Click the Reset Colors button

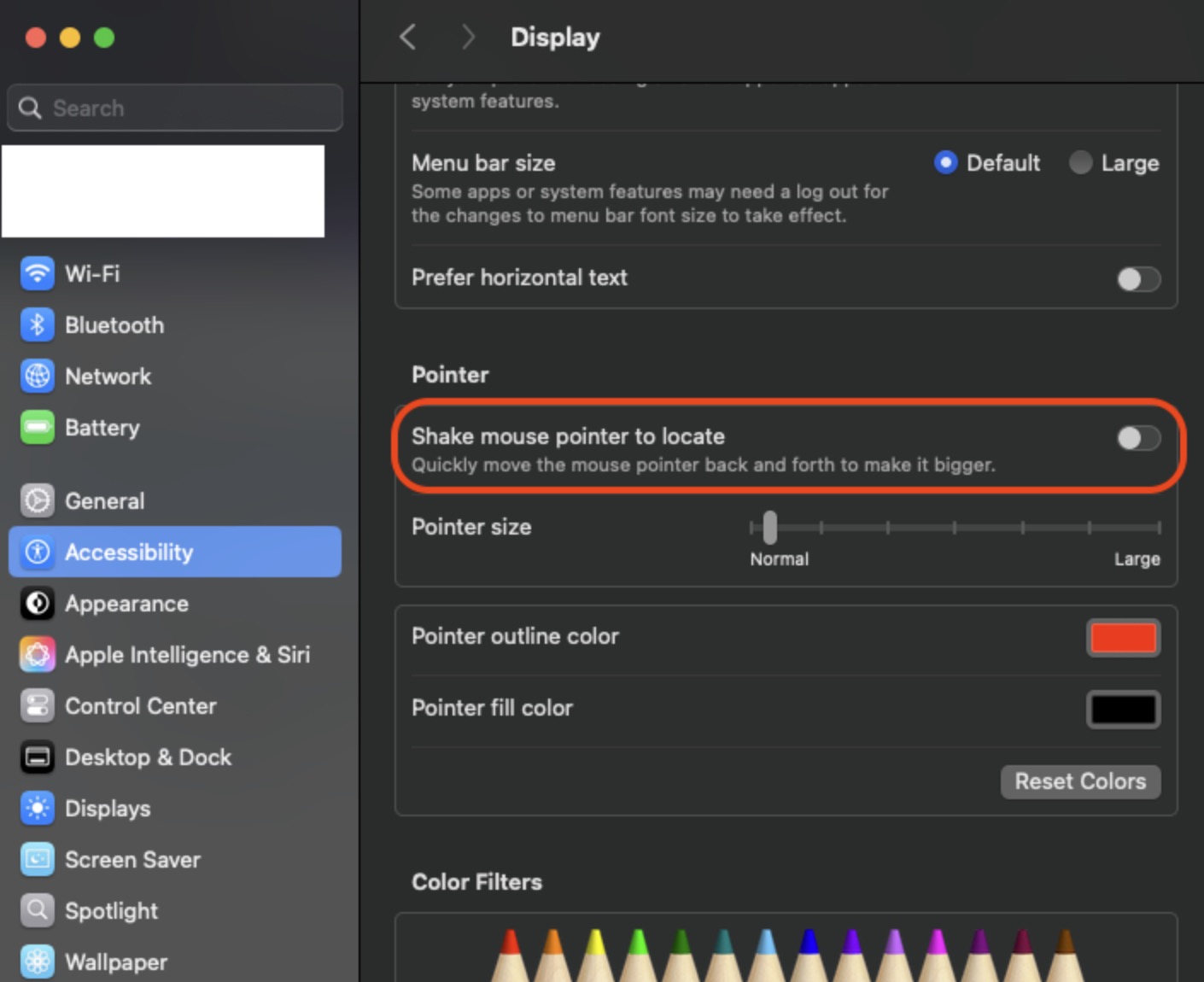1079,781
